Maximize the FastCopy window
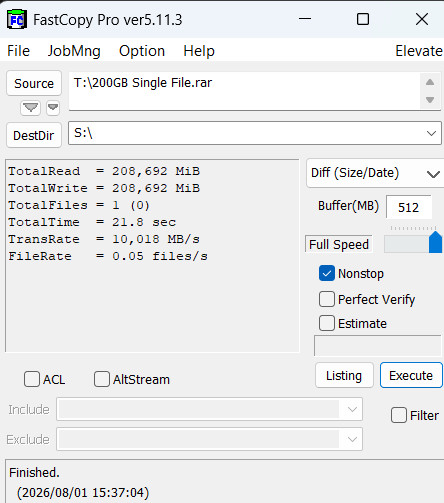Screen dimensions: 444x503 (363, 19)
